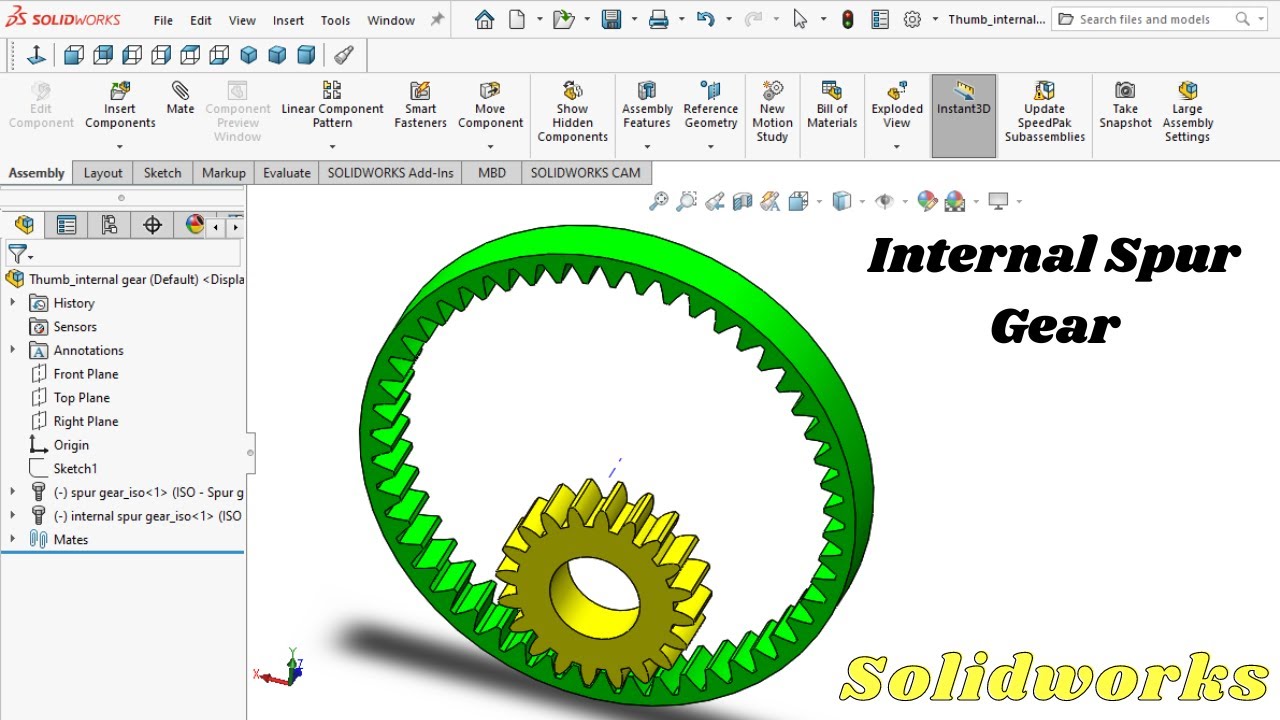
Task: Undo the last action
Action: click(x=705, y=19)
